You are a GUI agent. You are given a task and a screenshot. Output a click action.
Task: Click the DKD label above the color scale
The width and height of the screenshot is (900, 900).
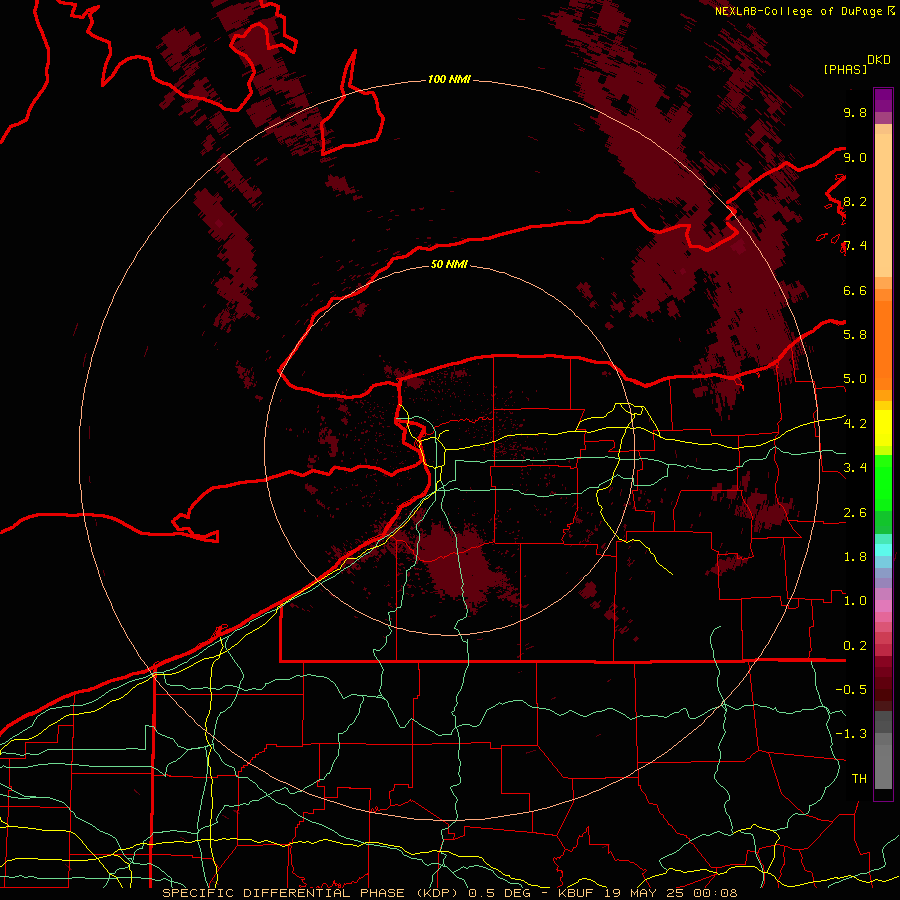(x=879, y=60)
